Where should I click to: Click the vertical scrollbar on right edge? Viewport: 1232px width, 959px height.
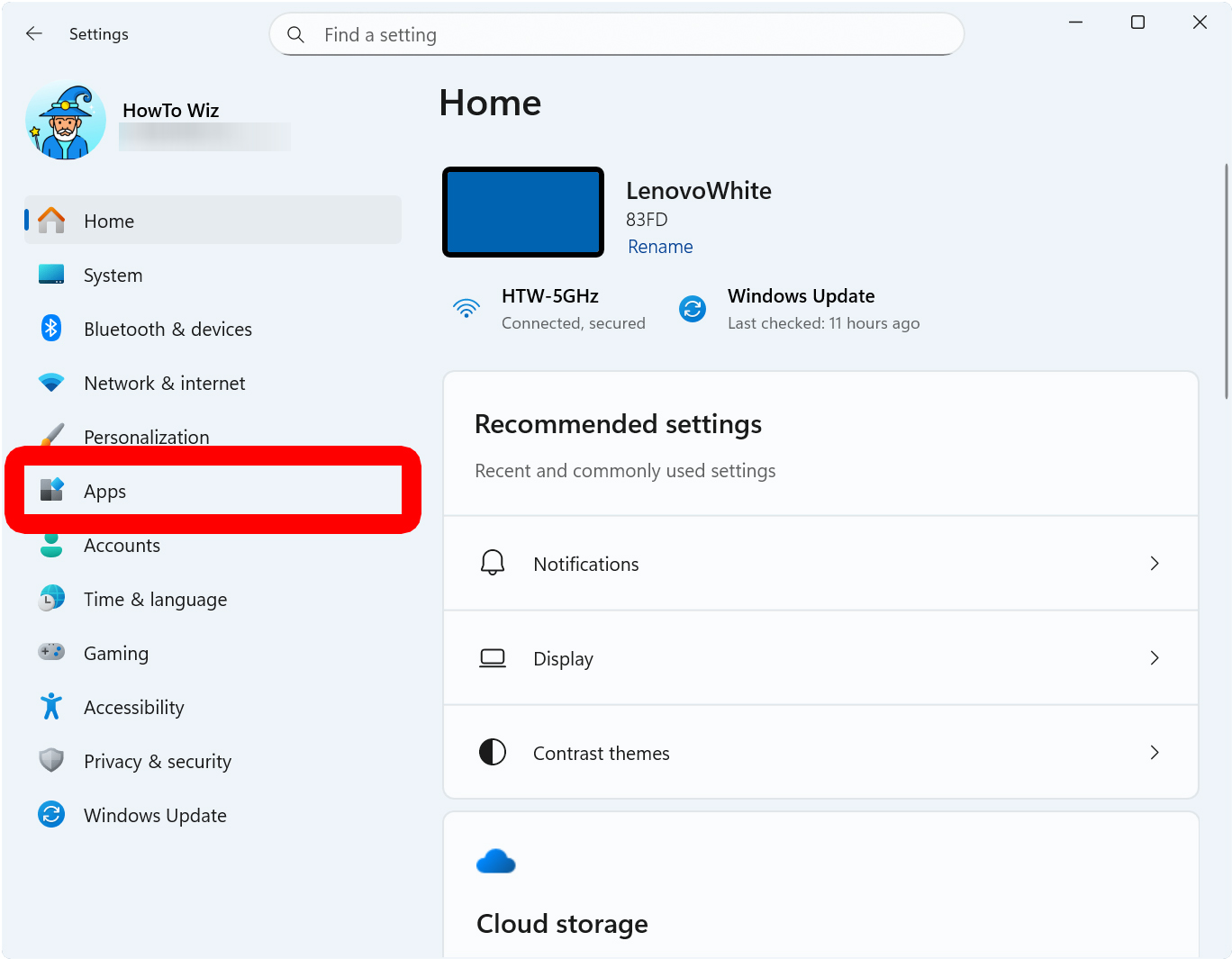pos(1226,281)
